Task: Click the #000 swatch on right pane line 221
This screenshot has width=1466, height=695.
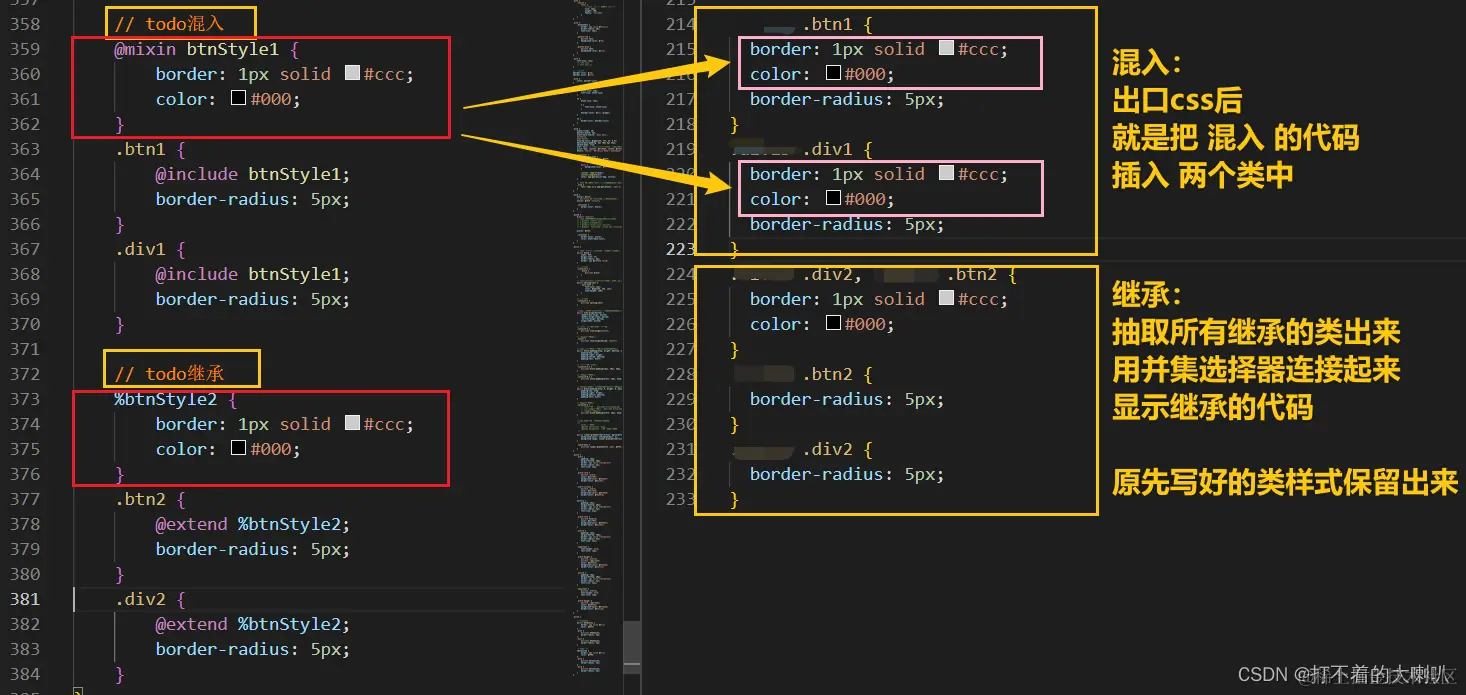Action: (x=833, y=198)
